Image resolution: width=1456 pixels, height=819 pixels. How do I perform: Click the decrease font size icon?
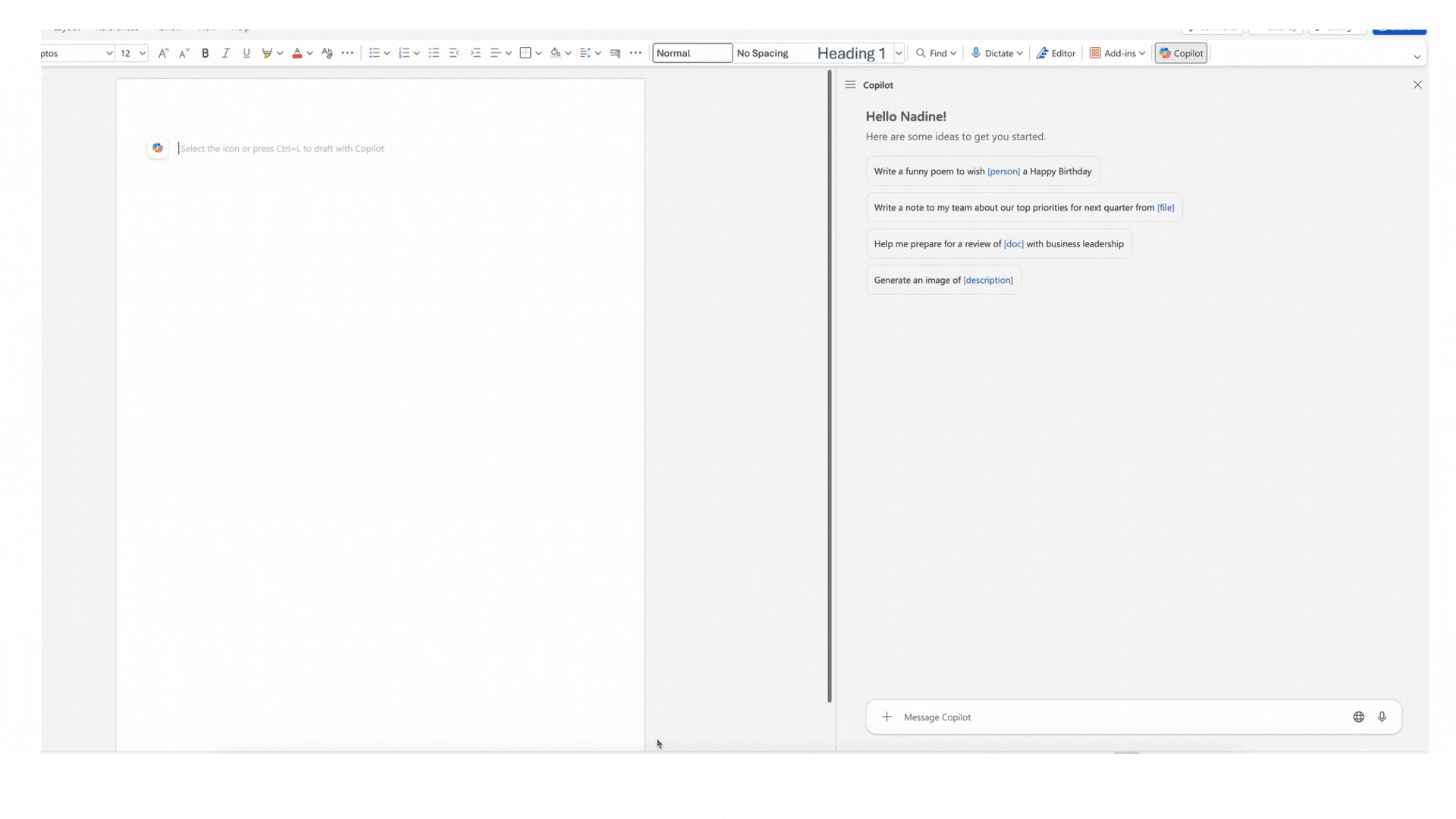[184, 53]
